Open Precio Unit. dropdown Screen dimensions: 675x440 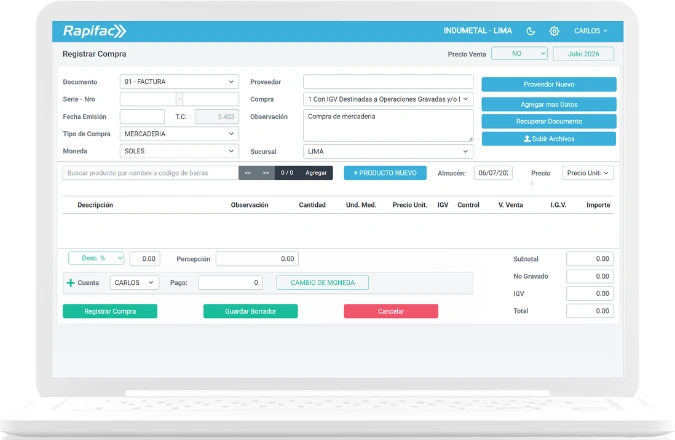[588, 173]
